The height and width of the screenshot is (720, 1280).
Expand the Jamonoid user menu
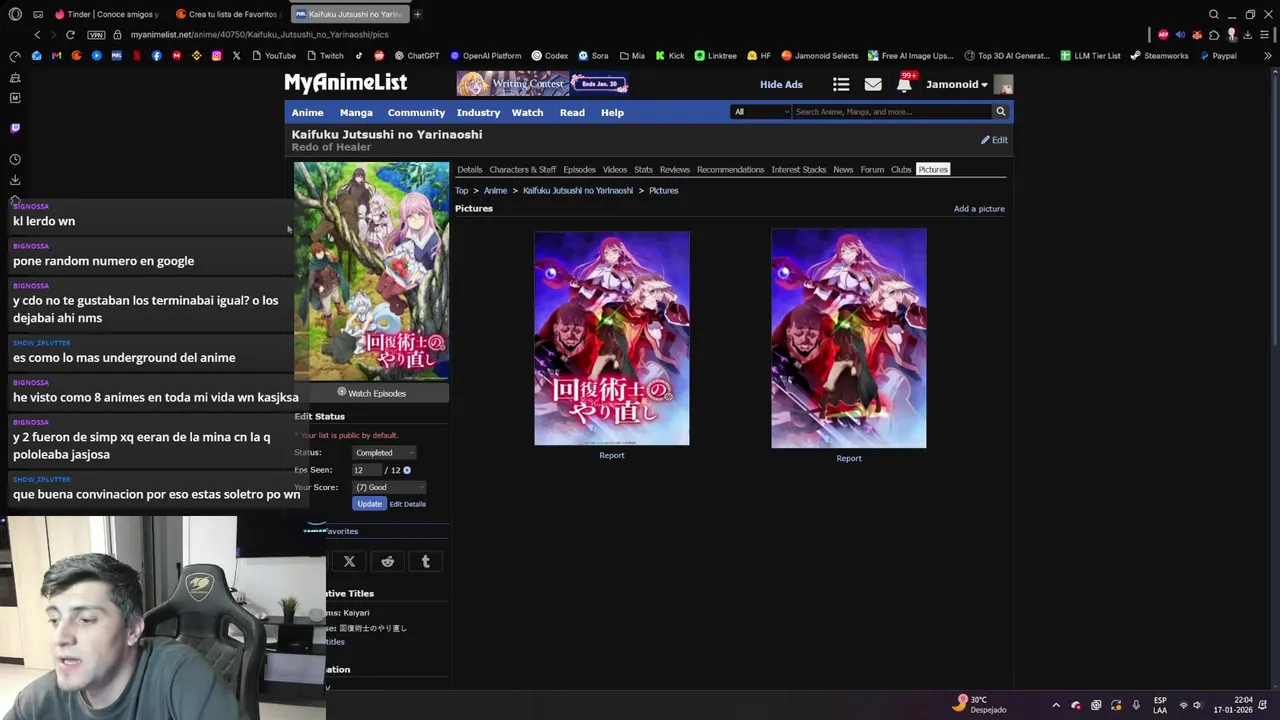point(956,85)
